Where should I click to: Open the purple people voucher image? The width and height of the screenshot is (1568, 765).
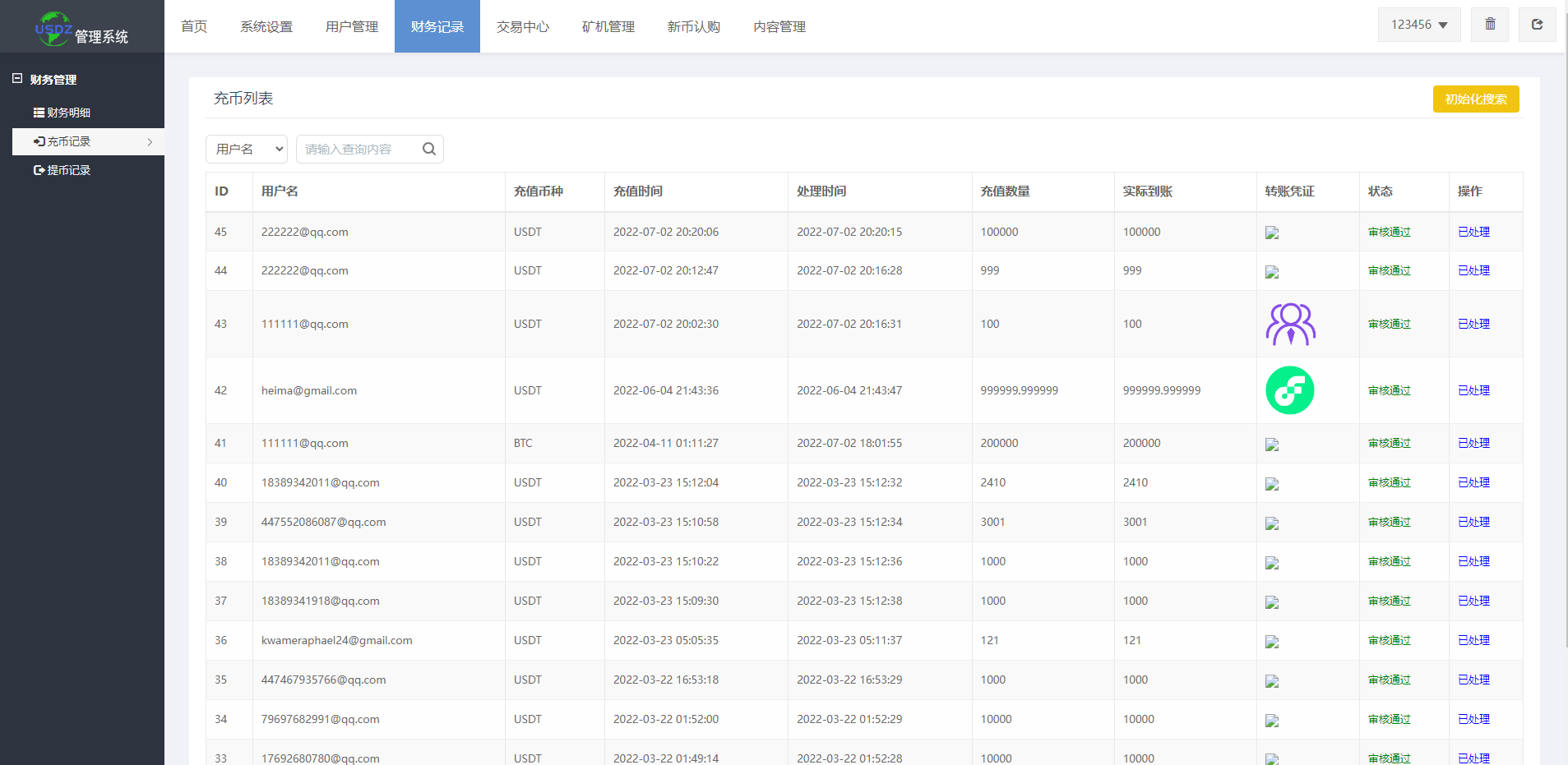(1290, 324)
